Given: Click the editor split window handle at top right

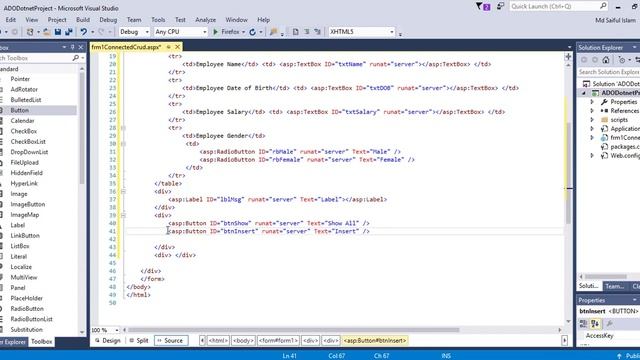Looking at the screenshot, I should click(568, 57).
